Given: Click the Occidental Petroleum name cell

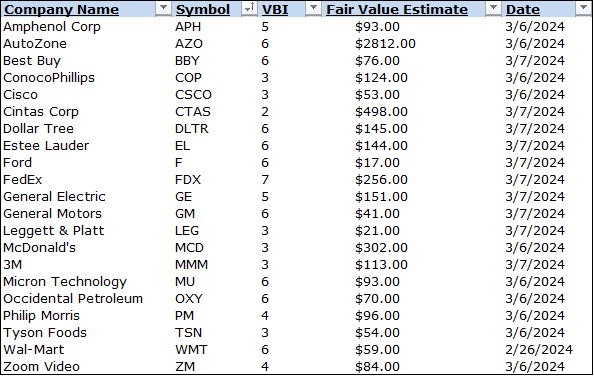Looking at the screenshot, I should click(x=73, y=298).
